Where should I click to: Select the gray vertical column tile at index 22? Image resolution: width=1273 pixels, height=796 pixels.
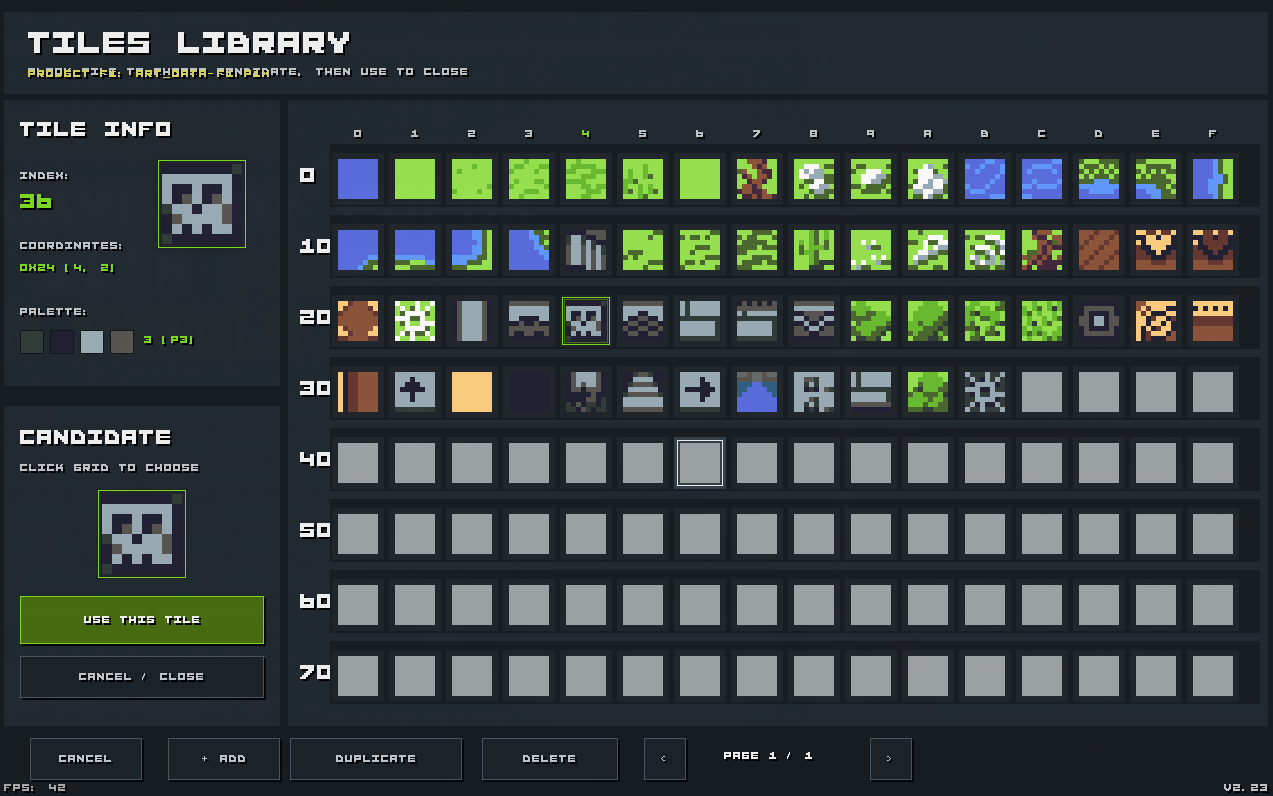[x=472, y=321]
